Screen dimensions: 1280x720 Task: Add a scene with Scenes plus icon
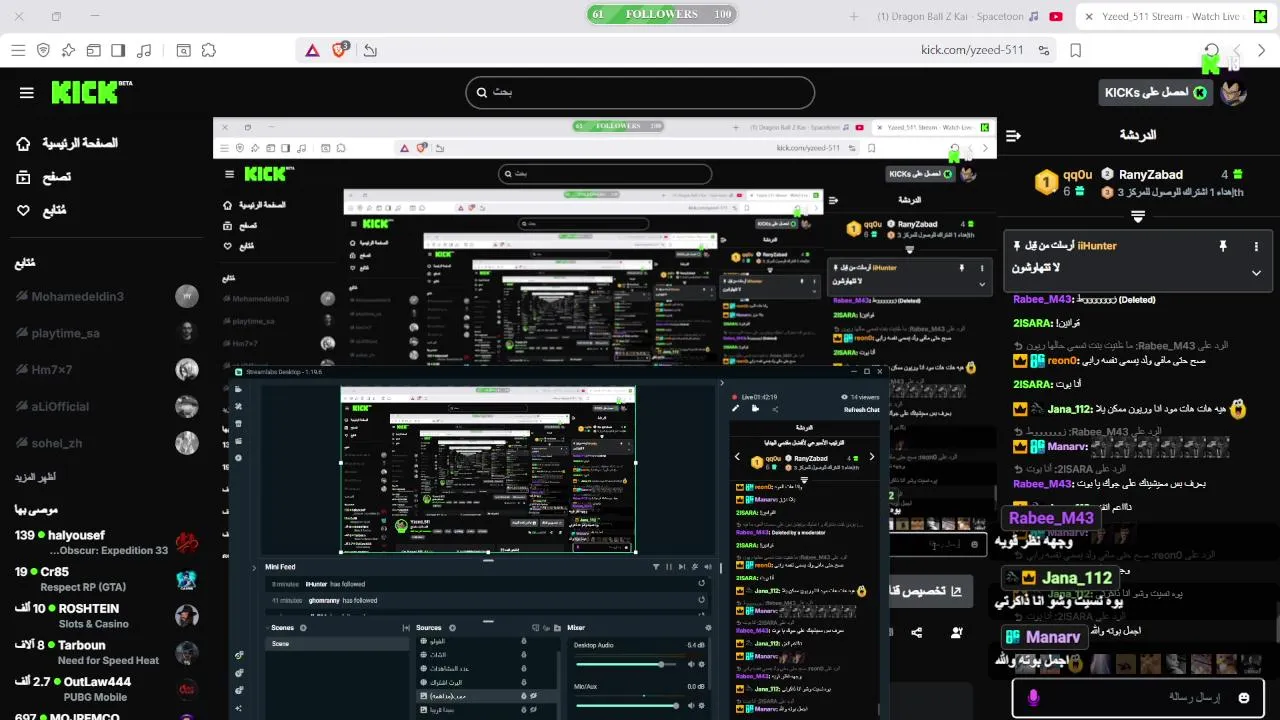(x=303, y=628)
